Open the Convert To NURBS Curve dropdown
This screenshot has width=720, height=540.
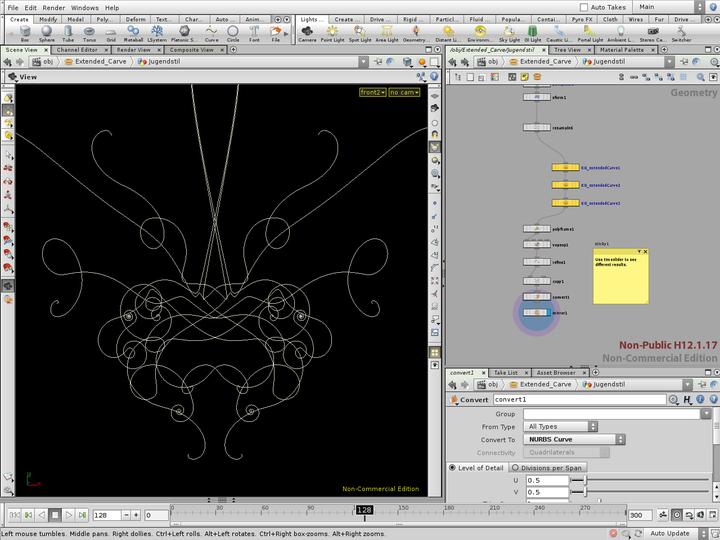(x=574, y=439)
